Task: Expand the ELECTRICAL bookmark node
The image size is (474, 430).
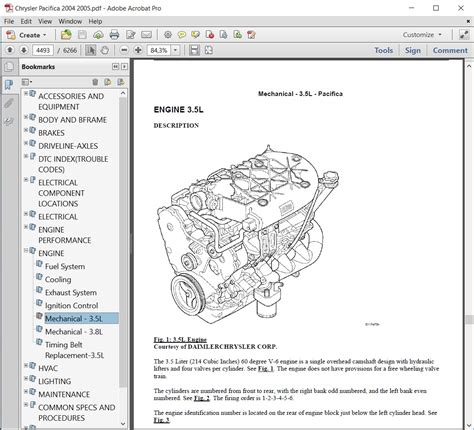Action: tap(26, 214)
